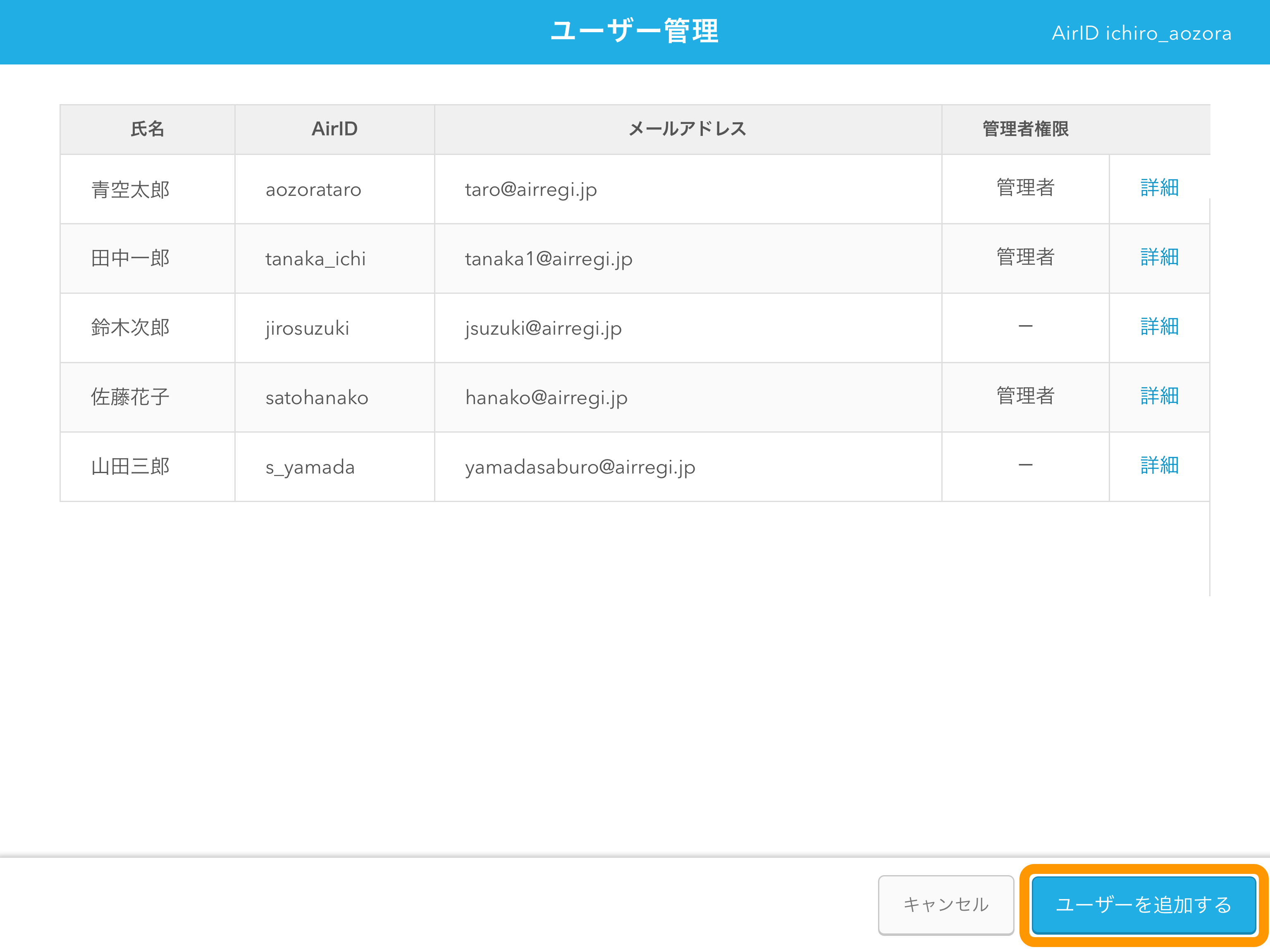Viewport: 1270px width, 952px height.
Task: Click 管理者 in the 佐藤花子 row
Action: pos(1025,397)
